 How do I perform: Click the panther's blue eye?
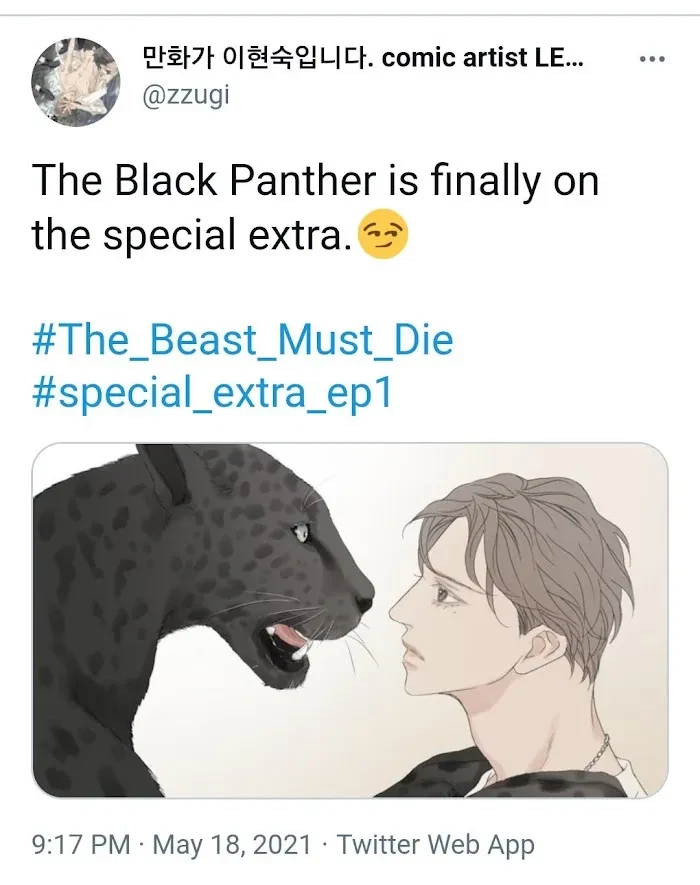coord(300,532)
